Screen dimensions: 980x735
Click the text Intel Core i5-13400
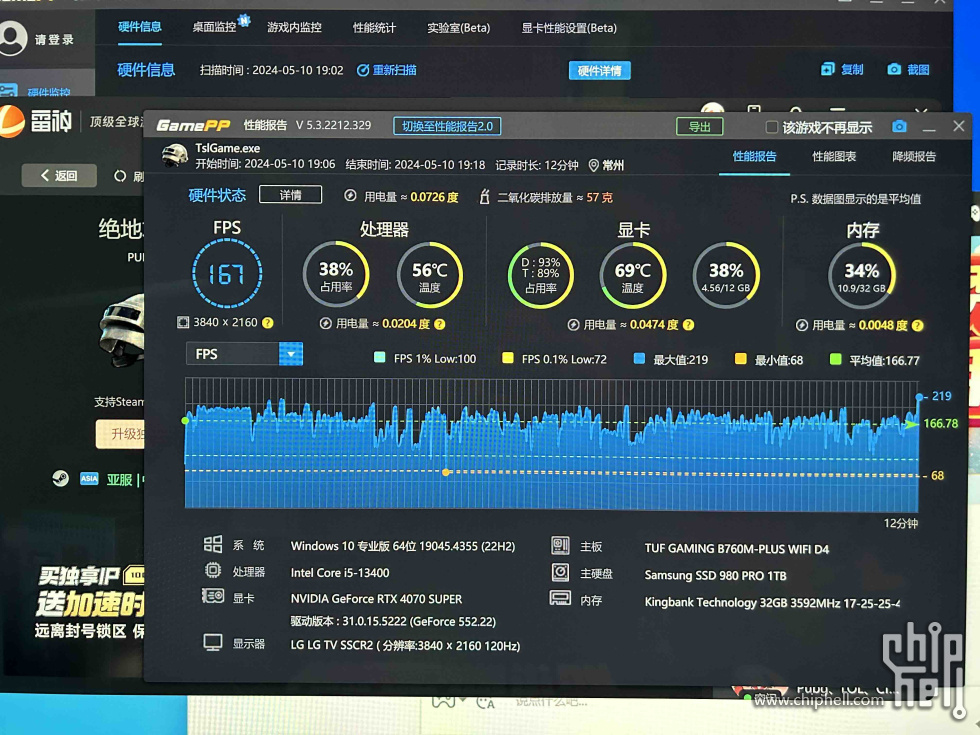pyautogui.click(x=340, y=572)
